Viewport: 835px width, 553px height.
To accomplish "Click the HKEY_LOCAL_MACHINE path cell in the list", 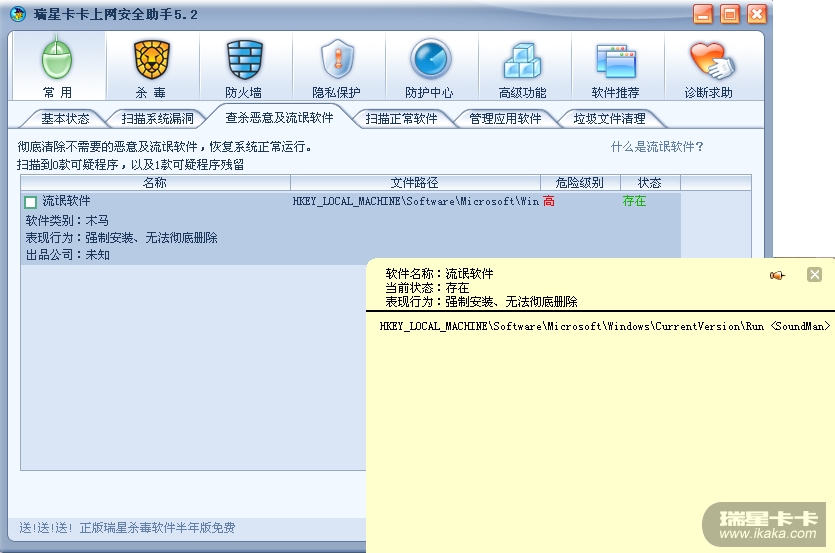I will (416, 201).
